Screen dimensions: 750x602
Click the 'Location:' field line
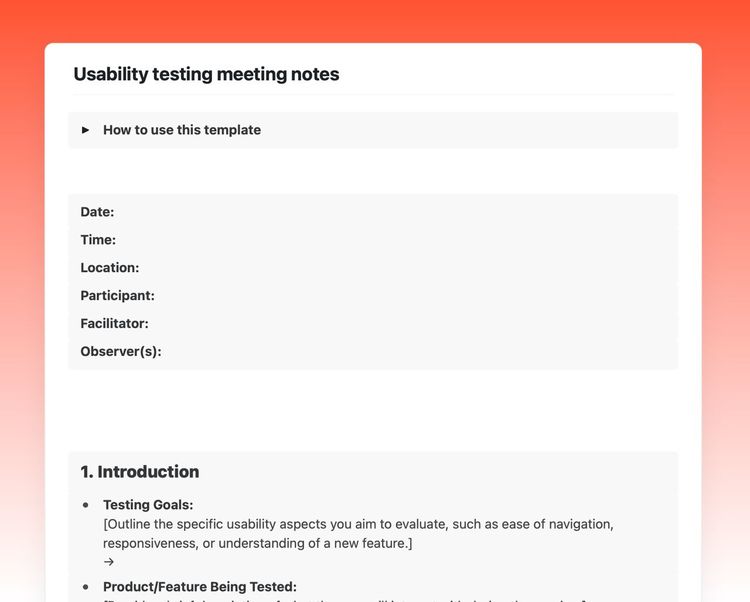coord(110,268)
